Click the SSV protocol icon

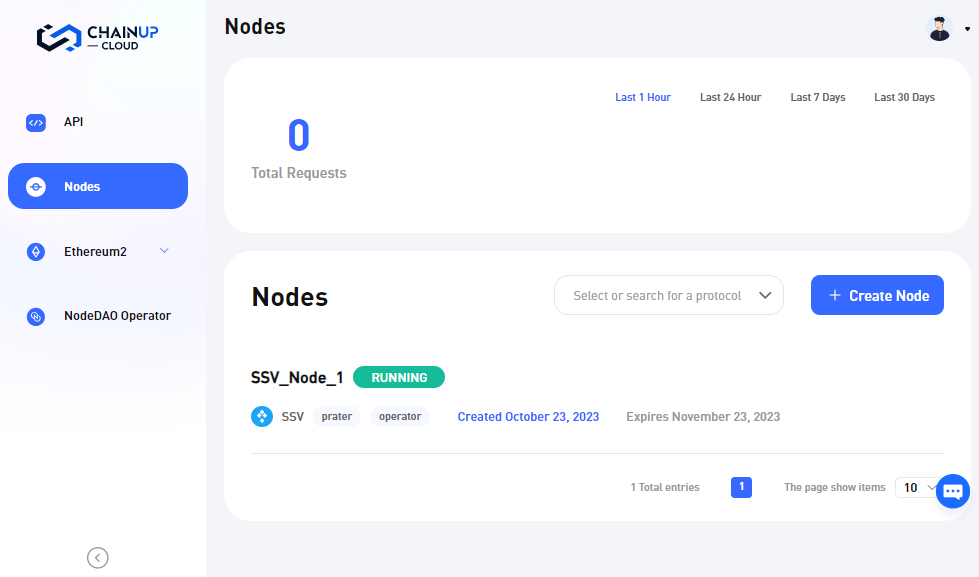[262, 417]
